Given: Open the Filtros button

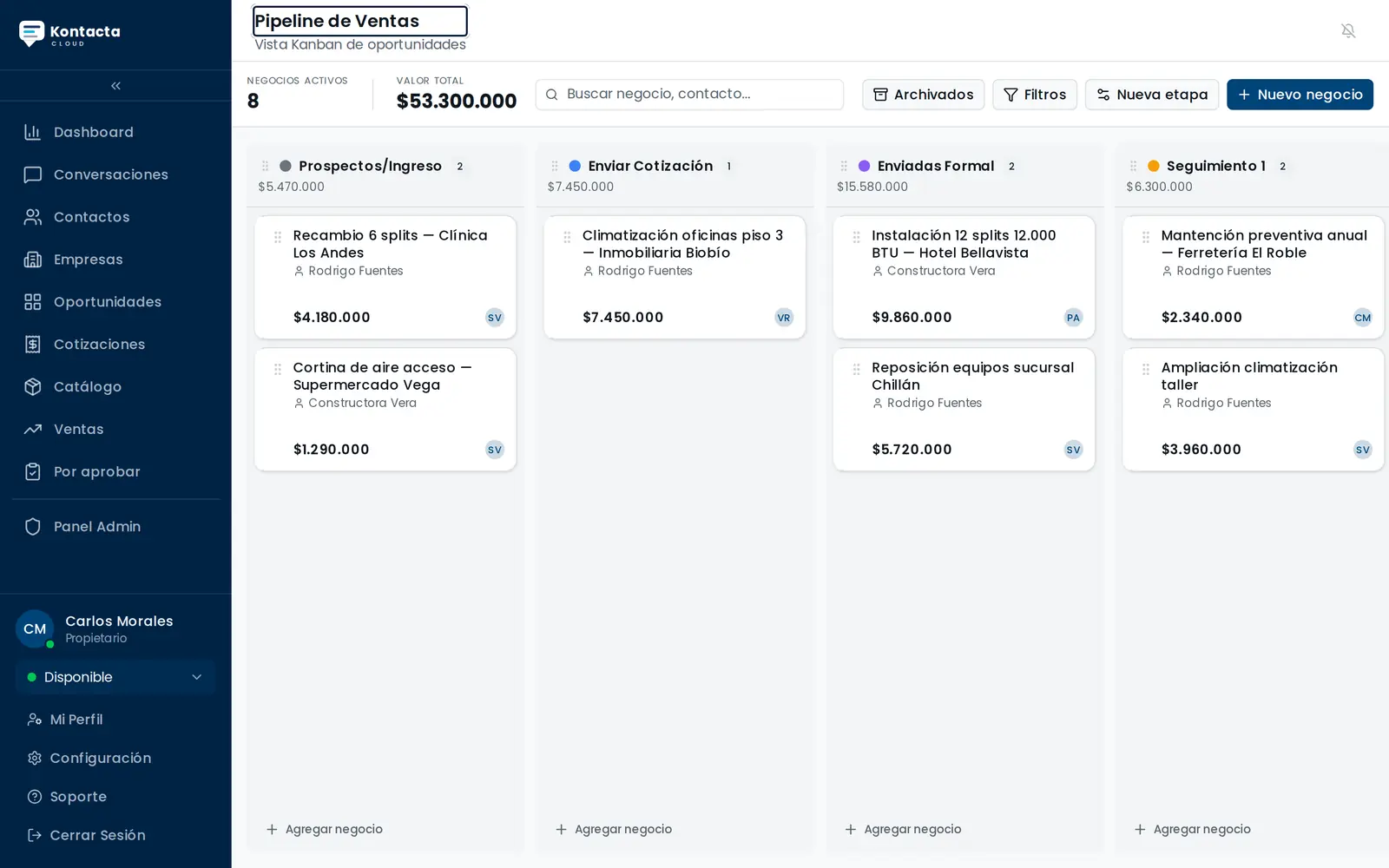Looking at the screenshot, I should click(1035, 95).
